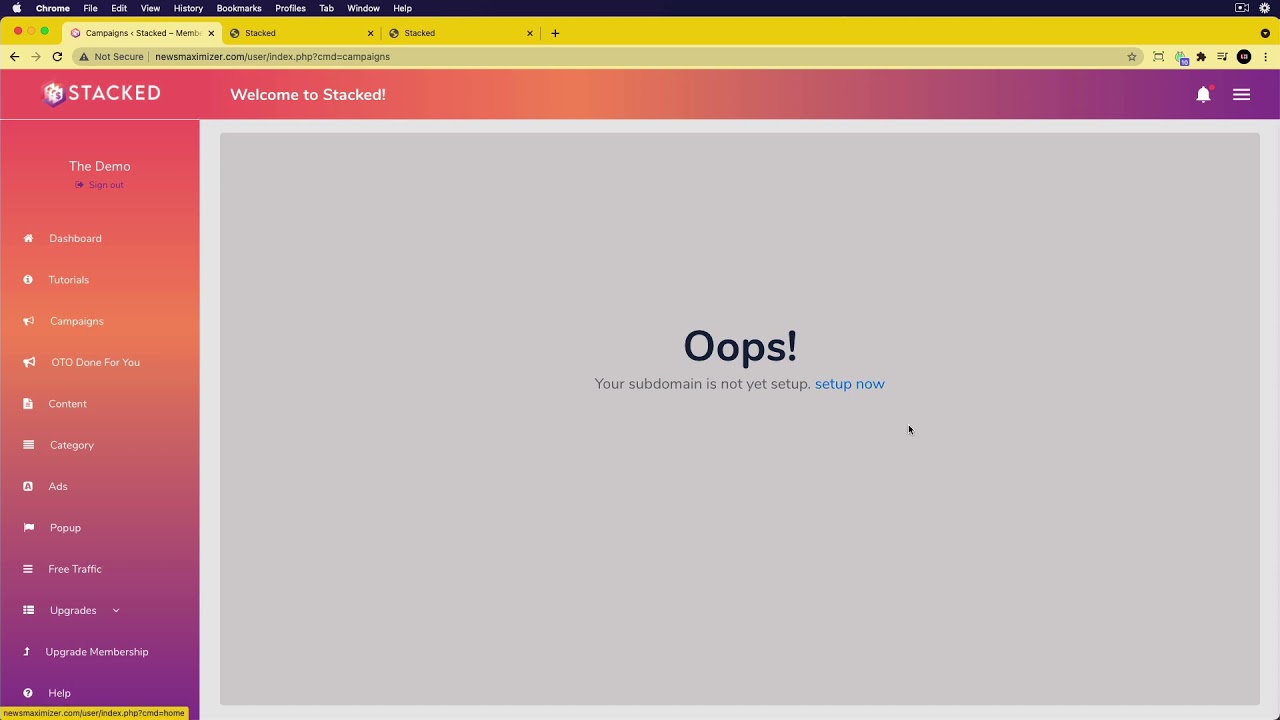Screen dimensions: 1280x720
Task: Click the Welcome to Stacked heading
Action: 308,95
